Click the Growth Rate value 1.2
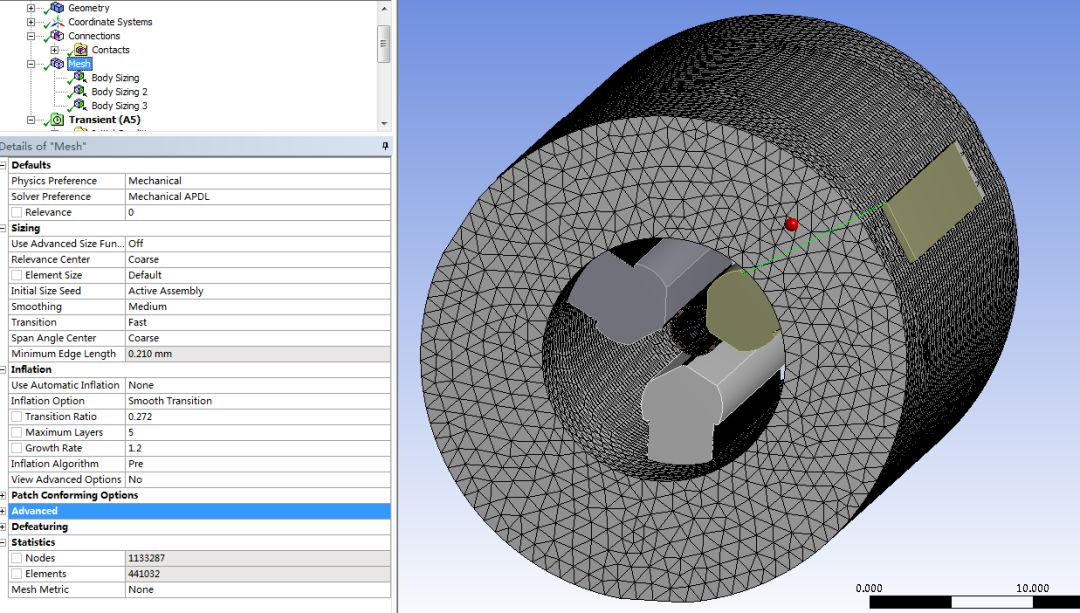 [258, 448]
